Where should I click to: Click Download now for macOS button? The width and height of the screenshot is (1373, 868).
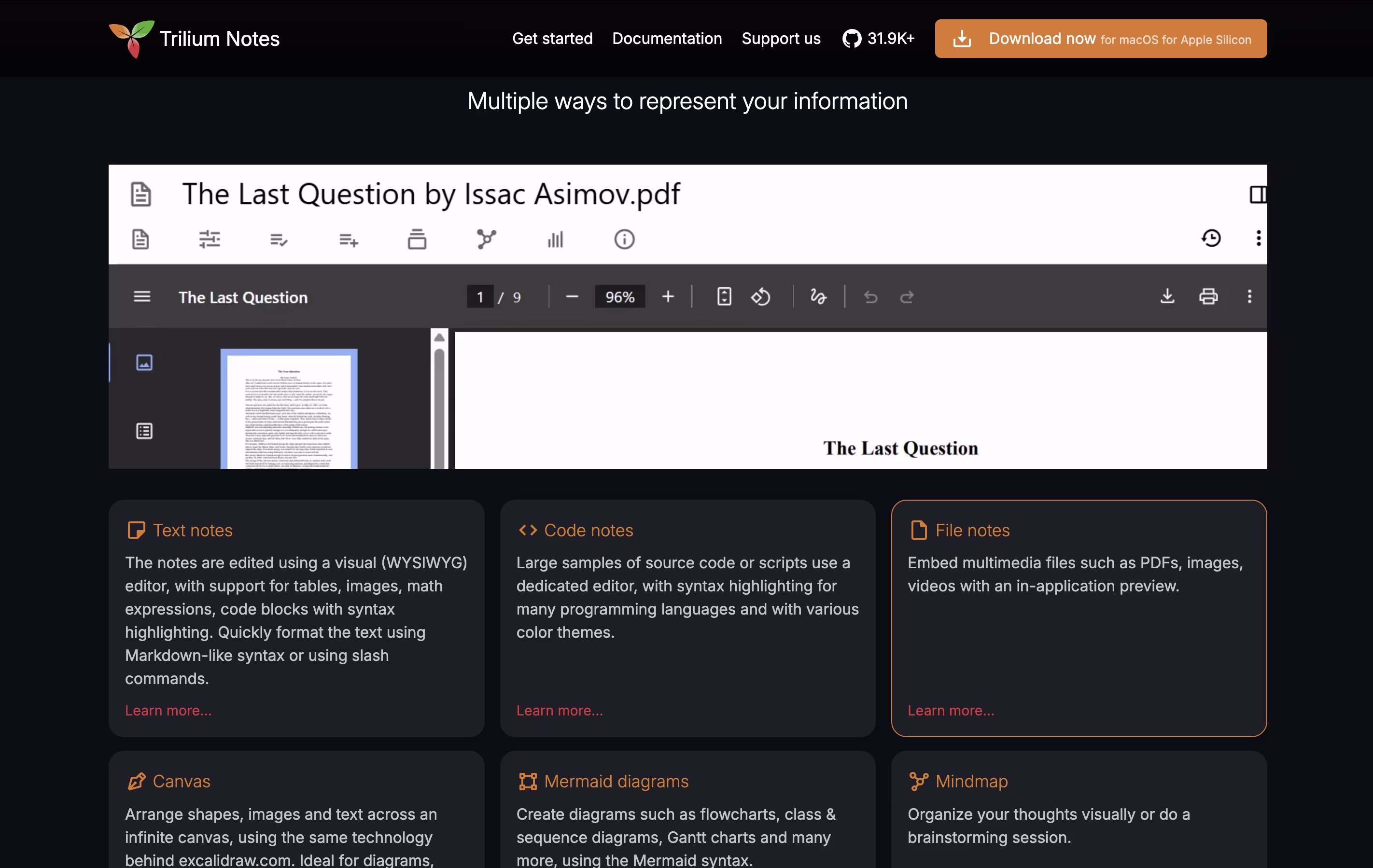(1100, 39)
